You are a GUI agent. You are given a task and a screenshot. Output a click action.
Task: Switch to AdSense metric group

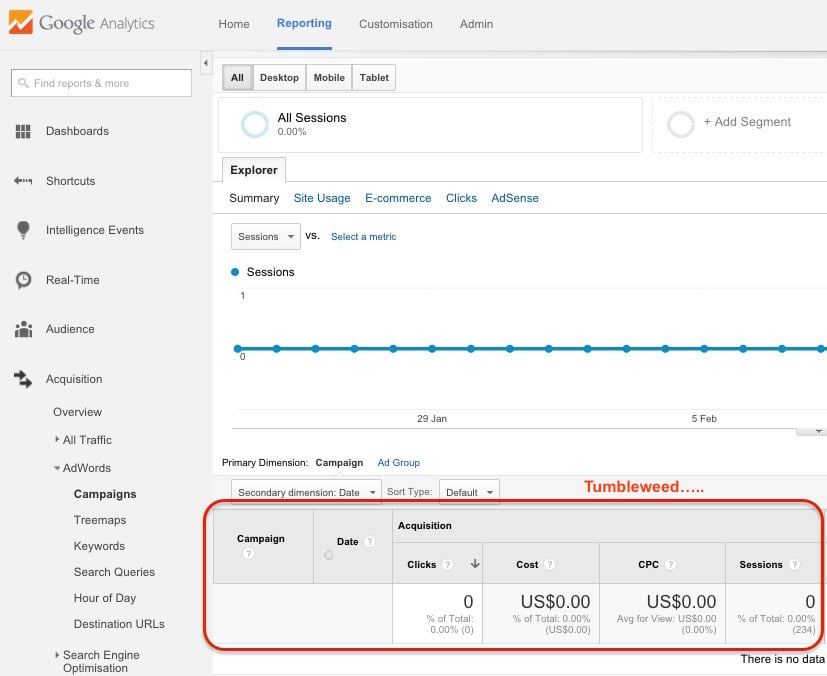coord(515,198)
